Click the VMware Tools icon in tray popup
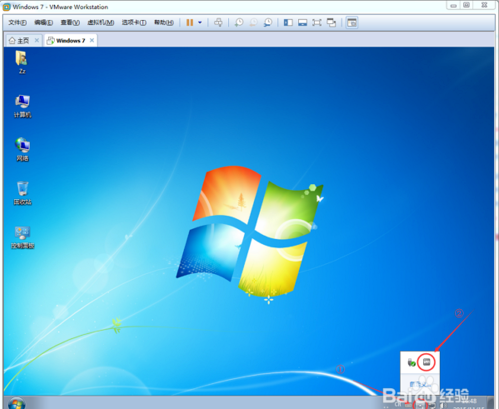499x409 pixels. click(x=426, y=362)
